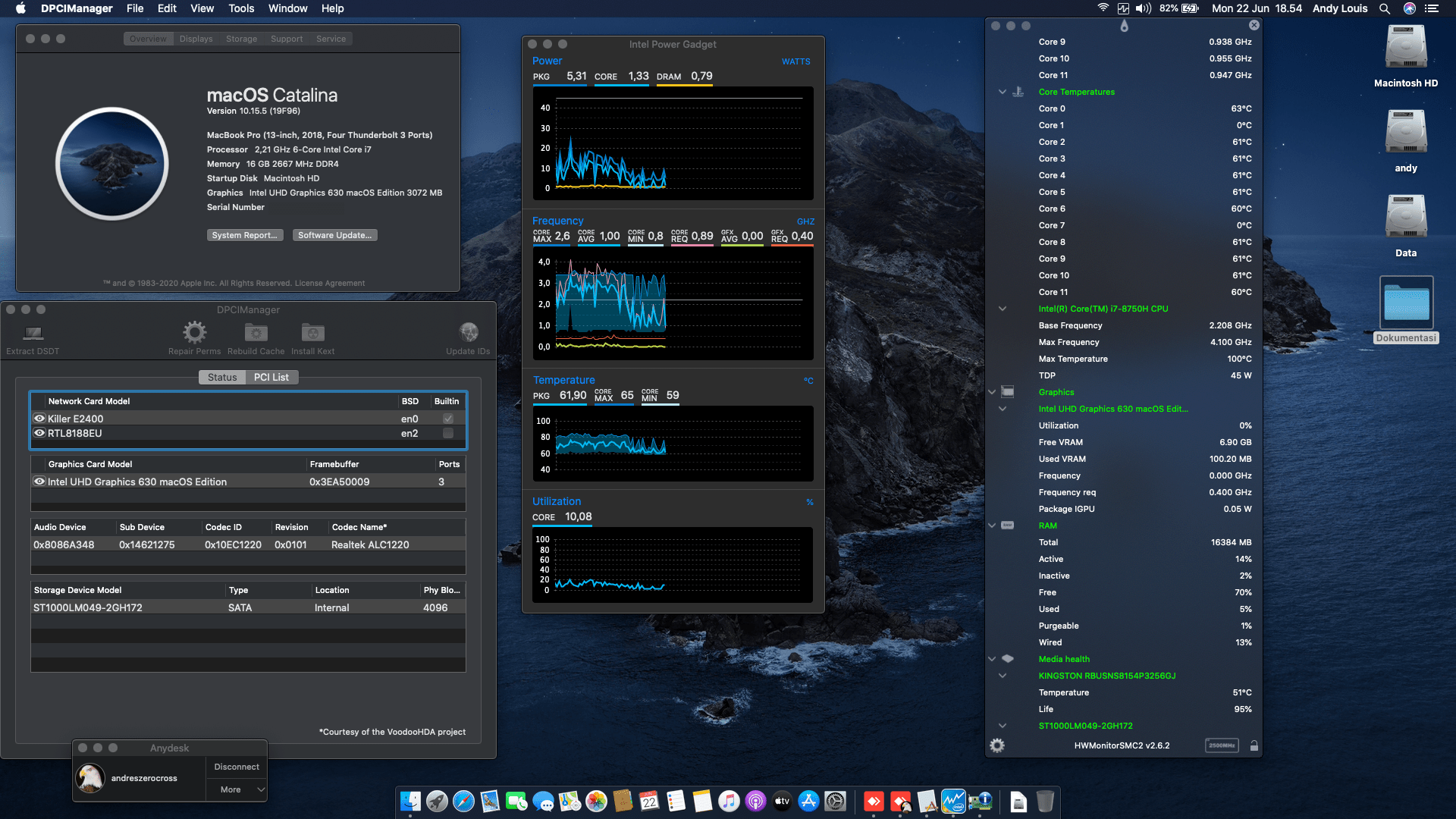Screen dimensions: 1456x819
Task: Select the ST1000LM049-2GH172 storage row
Action: 248,607
